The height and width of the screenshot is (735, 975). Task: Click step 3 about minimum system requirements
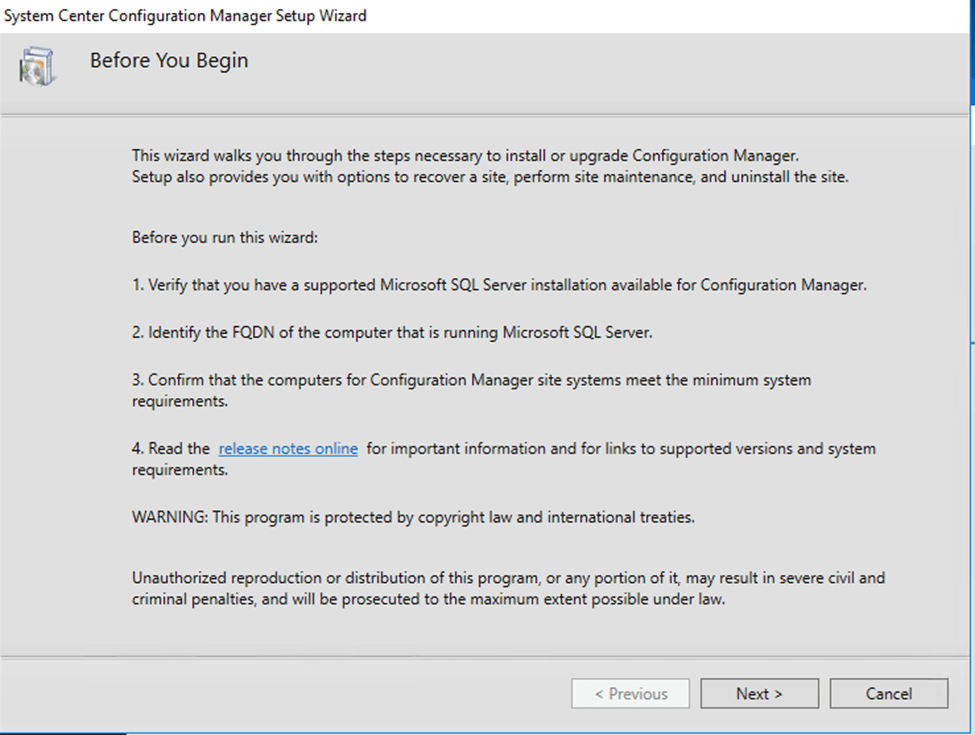pyautogui.click(x=471, y=381)
